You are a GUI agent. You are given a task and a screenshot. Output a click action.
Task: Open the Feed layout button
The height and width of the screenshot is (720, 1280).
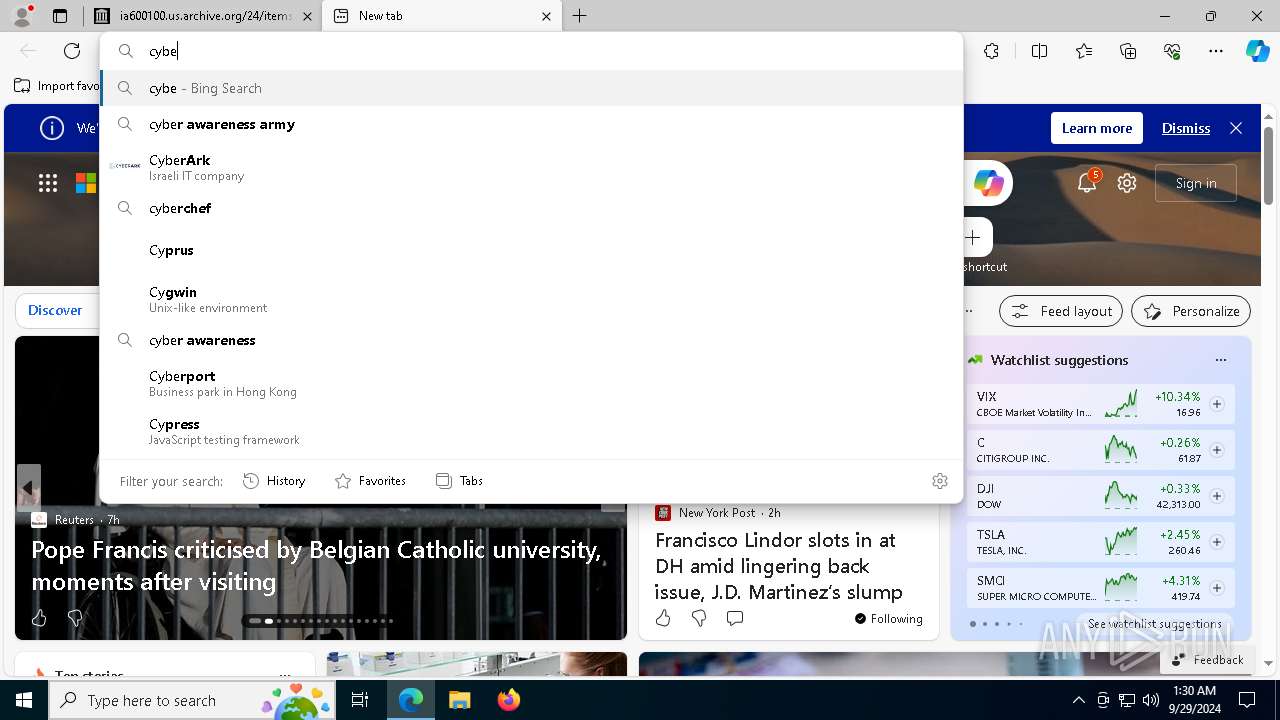[1061, 311]
